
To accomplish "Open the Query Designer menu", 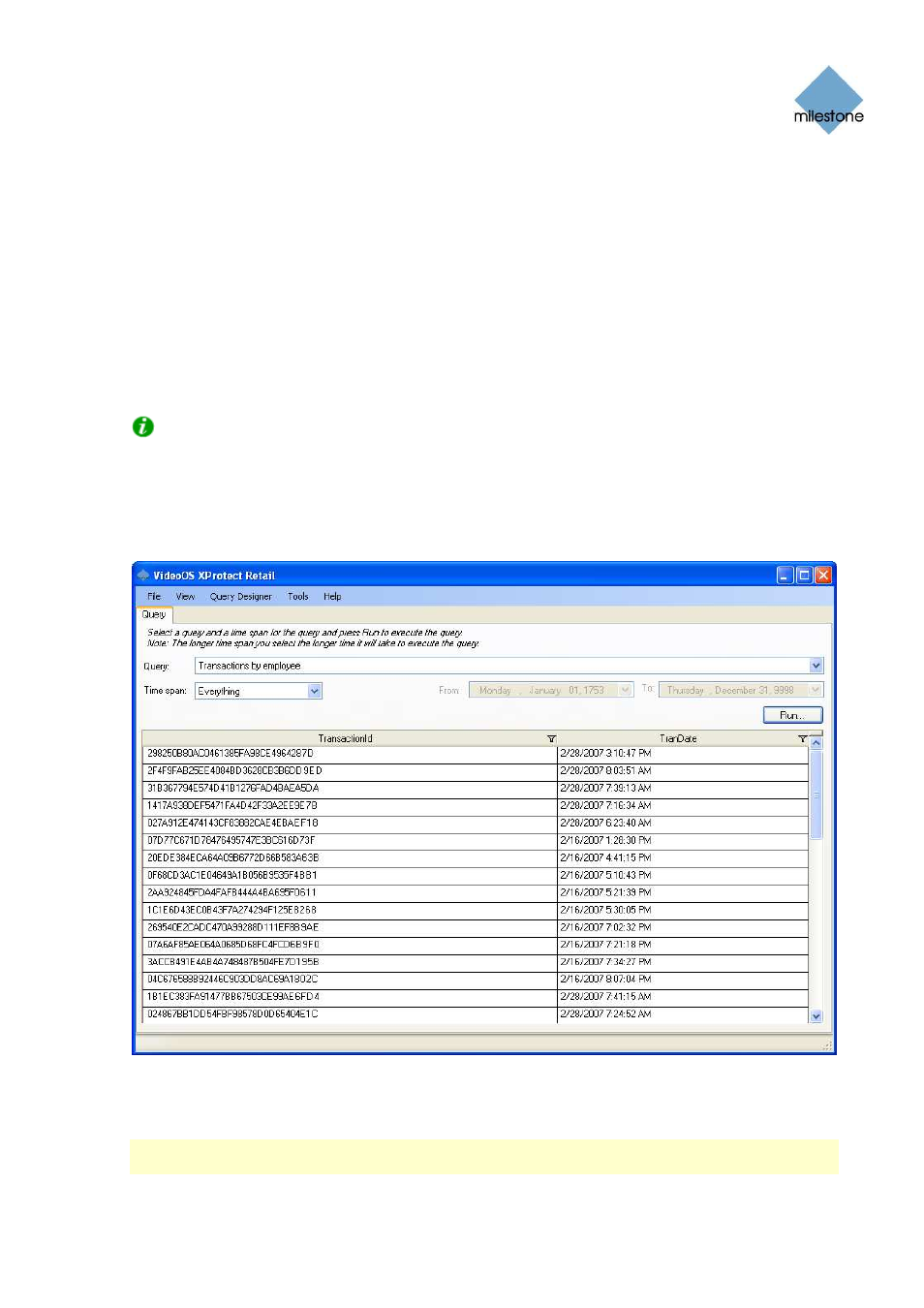I will tap(241, 597).
